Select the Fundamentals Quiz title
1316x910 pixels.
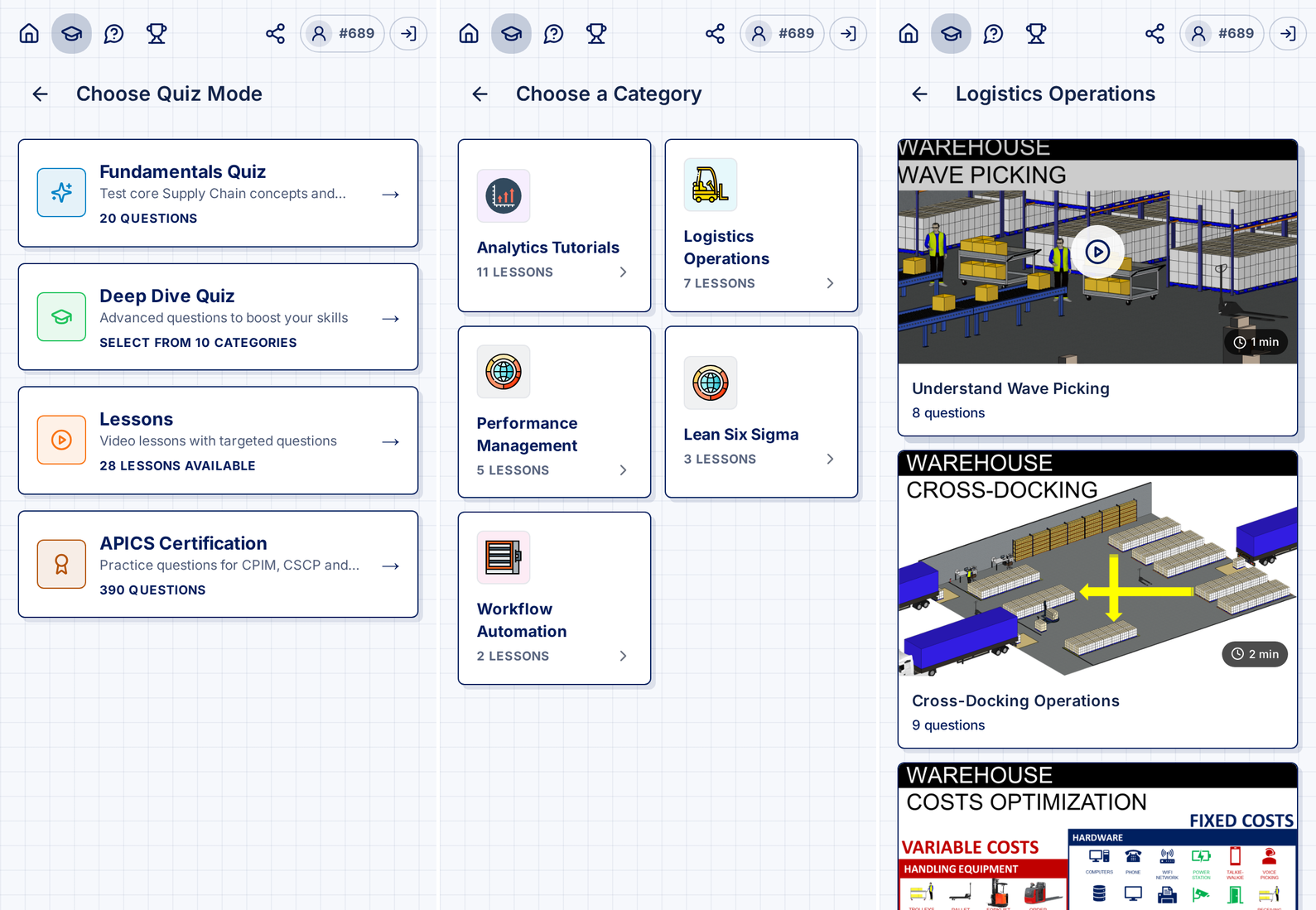[x=183, y=171]
